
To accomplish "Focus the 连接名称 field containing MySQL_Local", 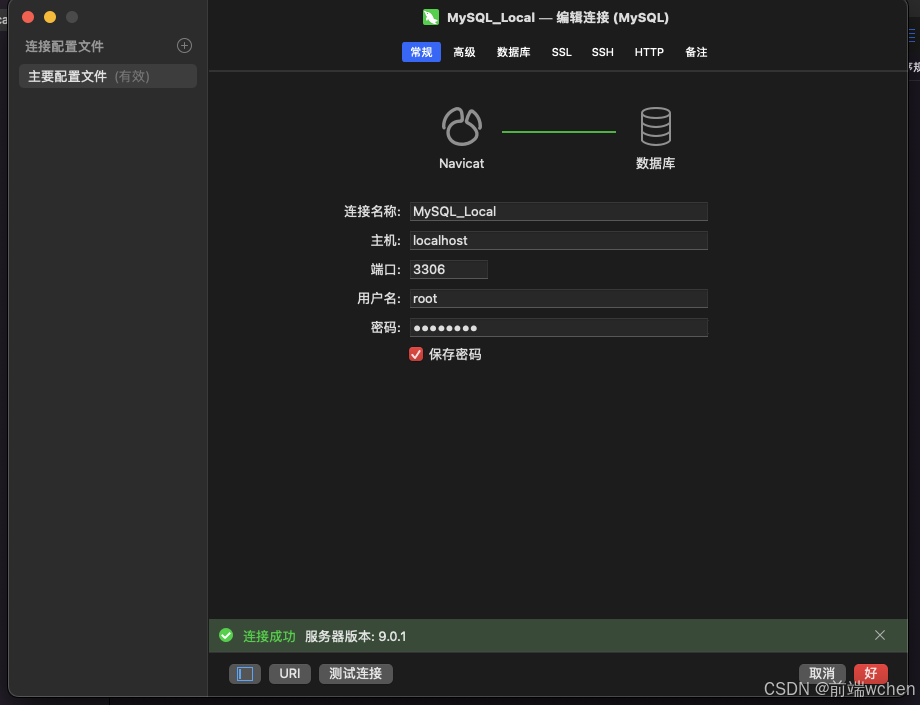I will (559, 212).
